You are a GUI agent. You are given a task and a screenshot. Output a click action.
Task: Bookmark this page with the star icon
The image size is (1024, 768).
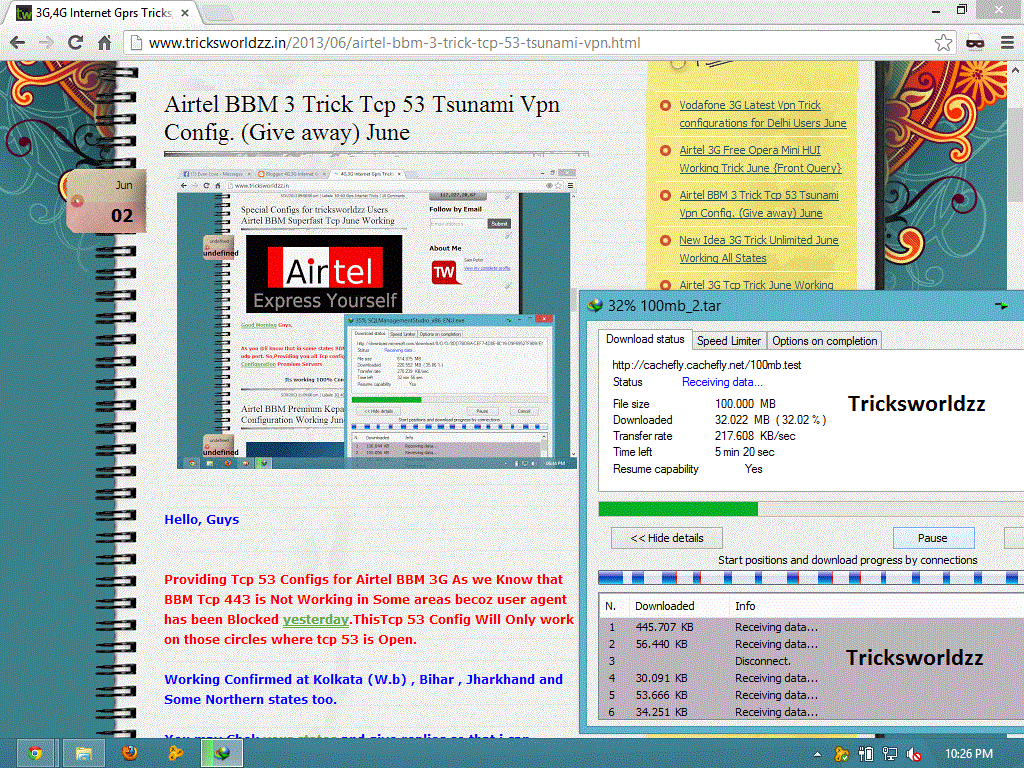point(943,43)
